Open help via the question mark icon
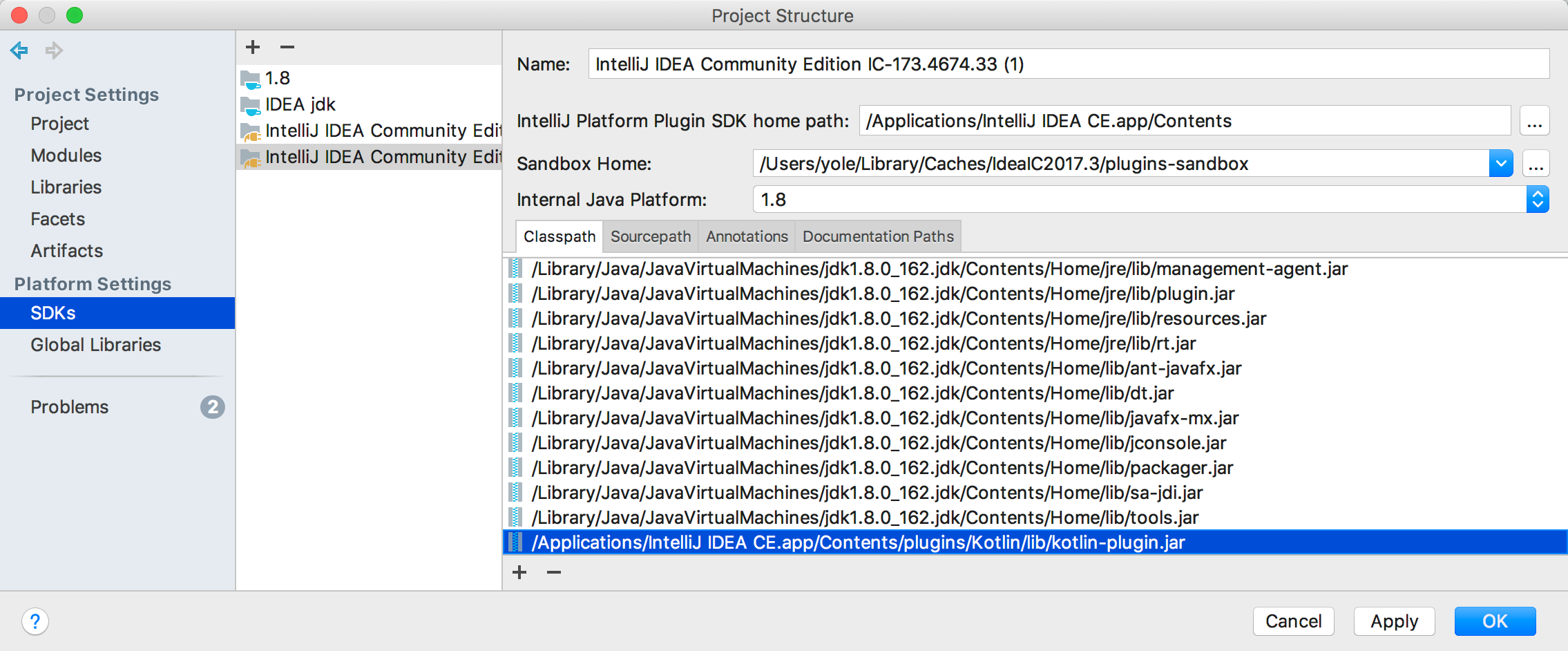 (x=36, y=621)
